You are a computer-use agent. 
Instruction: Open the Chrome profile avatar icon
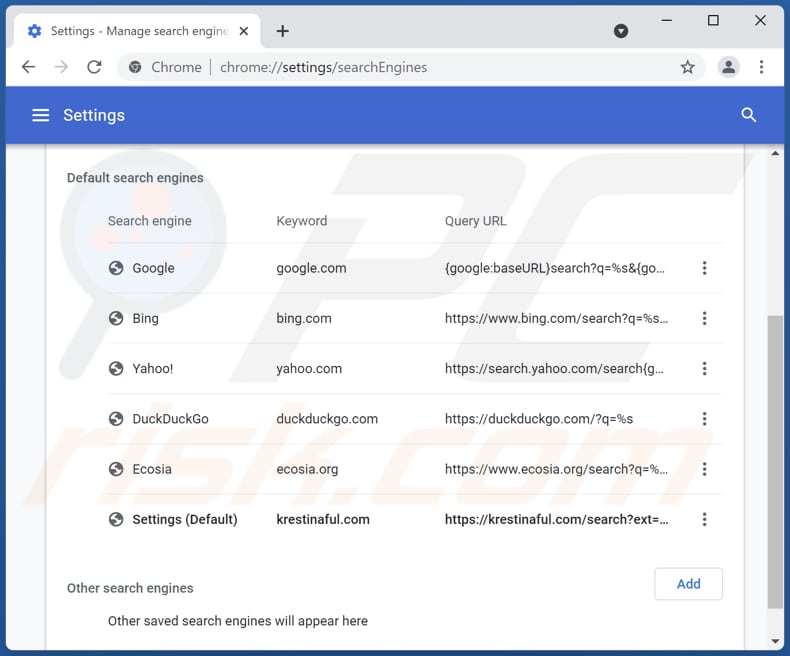pos(729,67)
